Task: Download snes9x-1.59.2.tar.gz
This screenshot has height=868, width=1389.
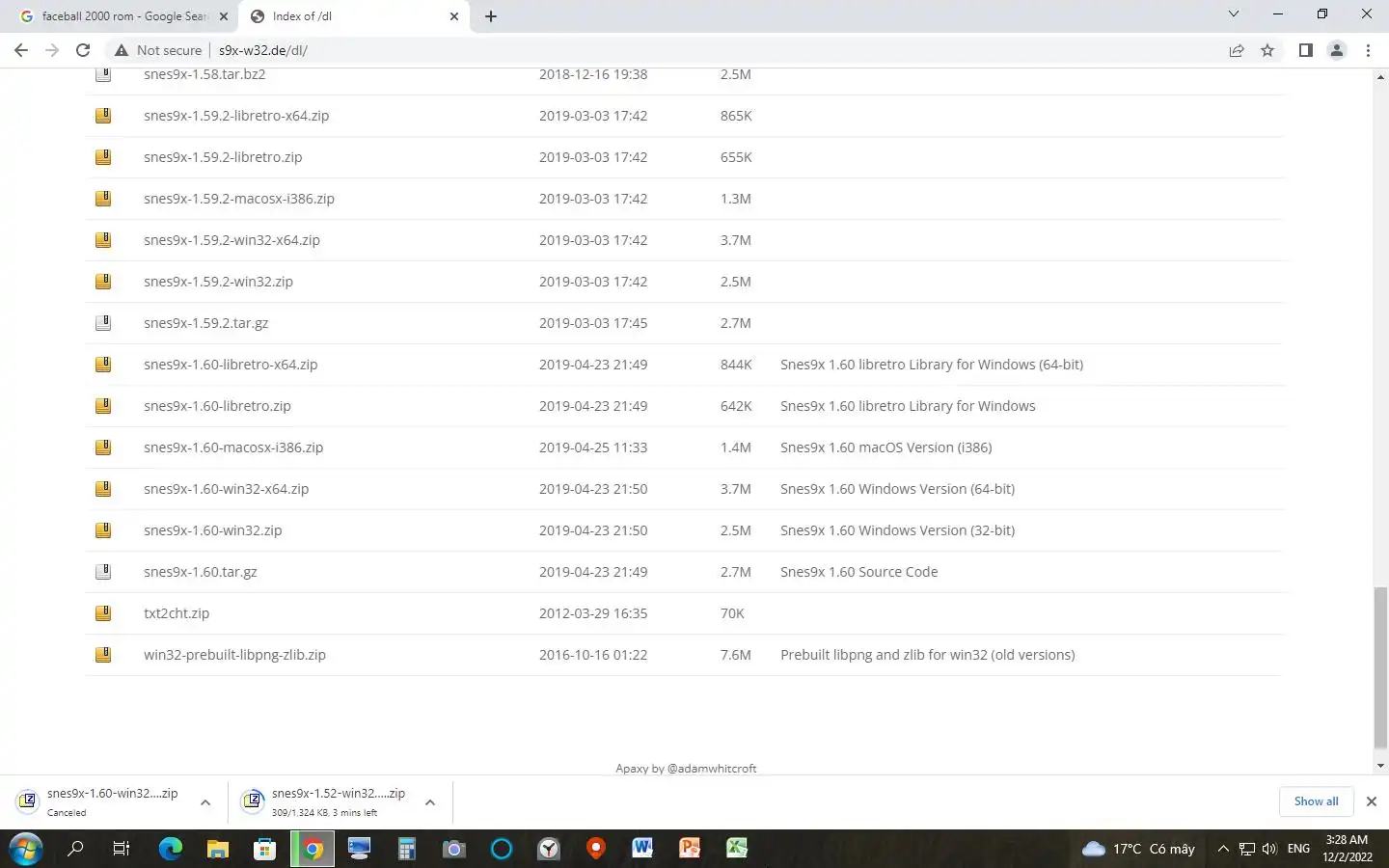Action: 205,323
